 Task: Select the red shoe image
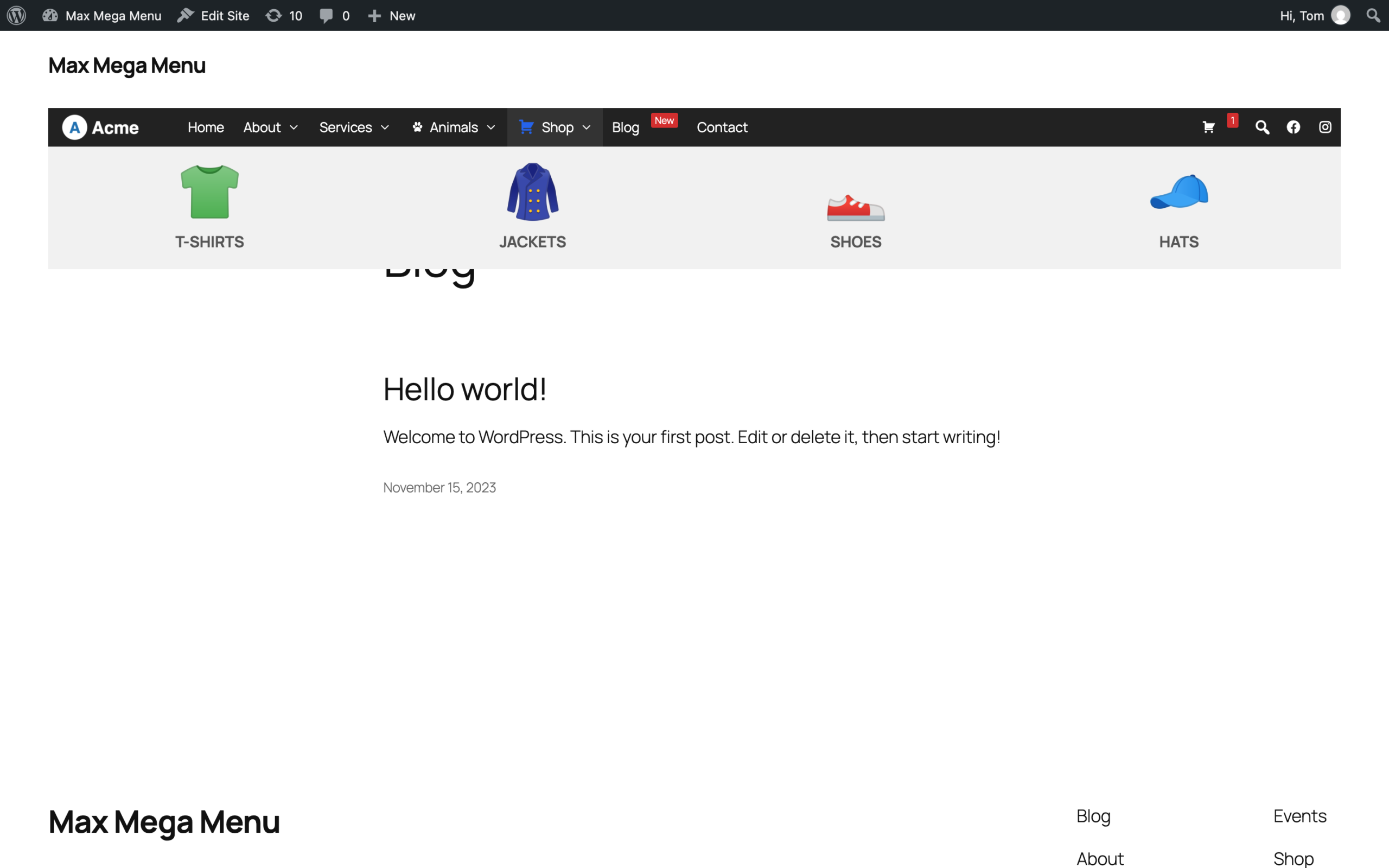(856, 208)
